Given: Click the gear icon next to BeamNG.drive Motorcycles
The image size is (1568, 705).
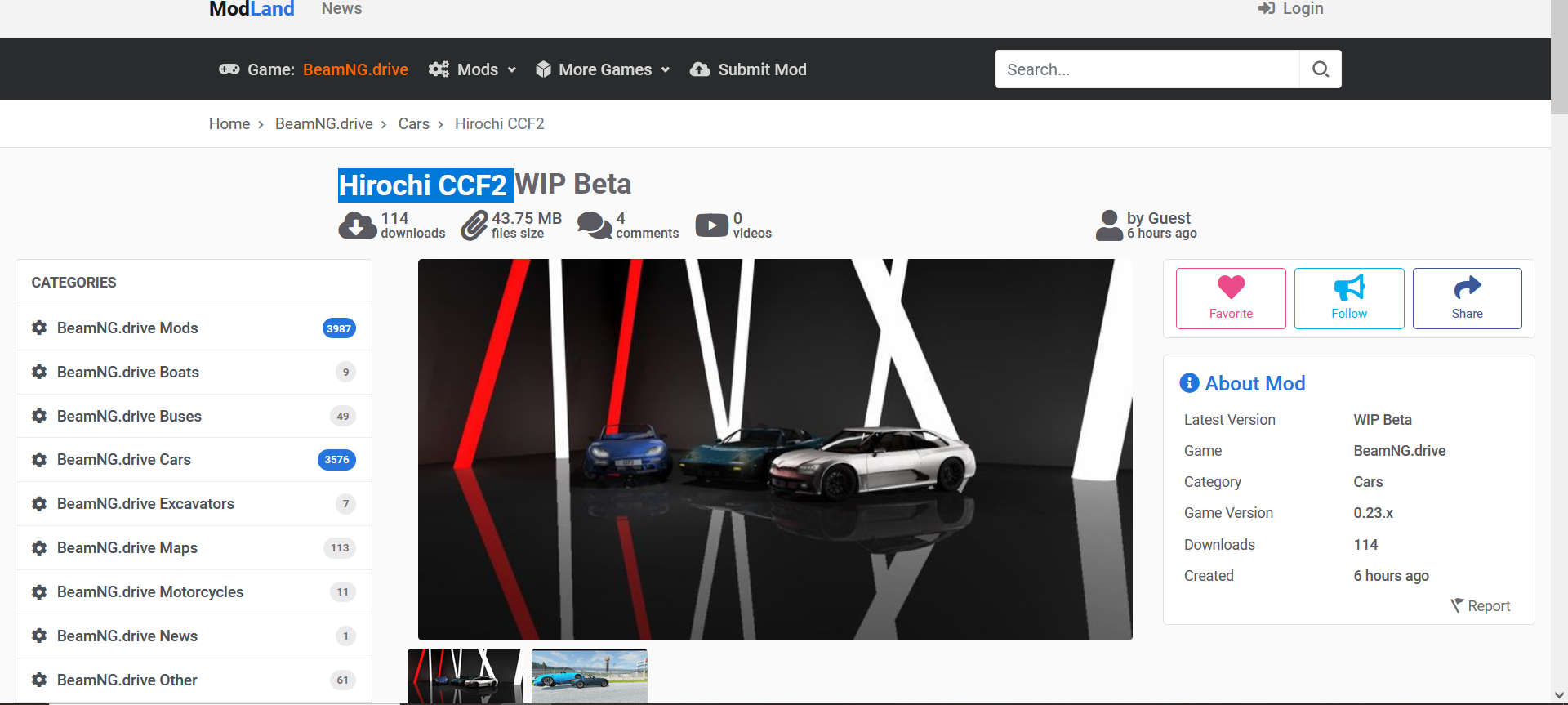Looking at the screenshot, I should pyautogui.click(x=39, y=591).
